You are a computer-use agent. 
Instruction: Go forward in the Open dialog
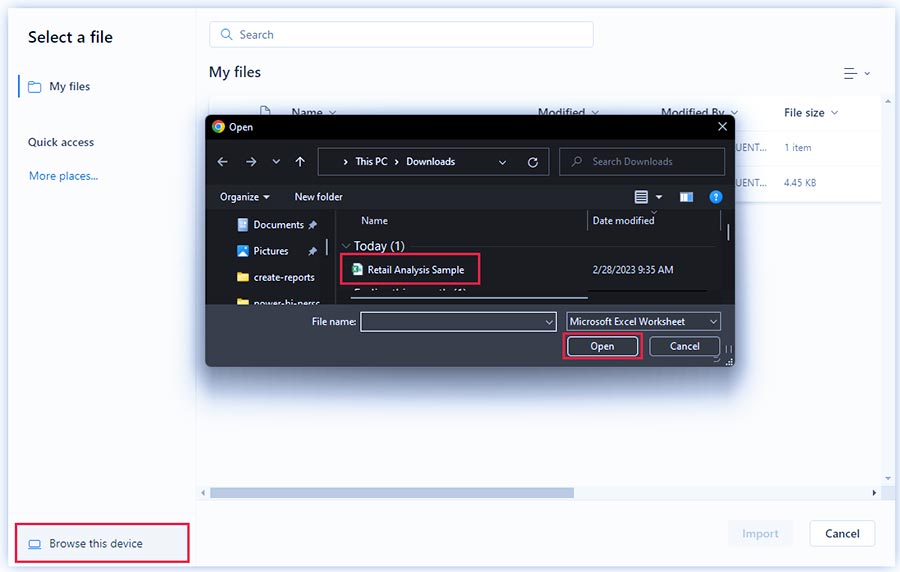coord(251,162)
